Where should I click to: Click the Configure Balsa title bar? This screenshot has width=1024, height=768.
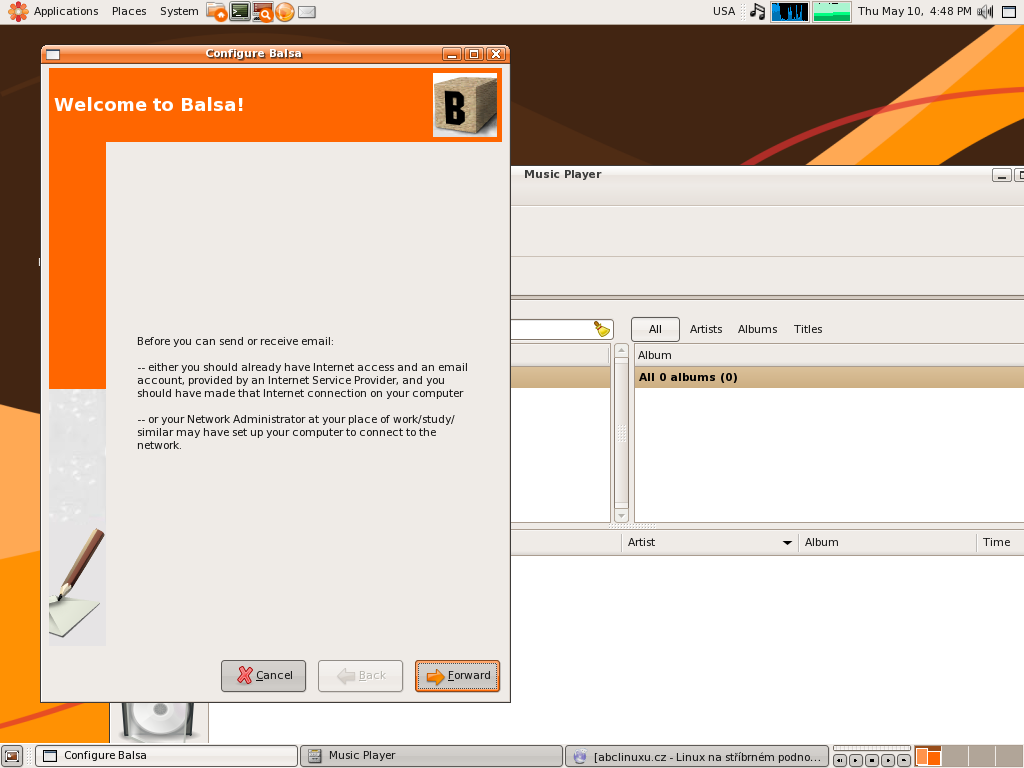pos(253,54)
